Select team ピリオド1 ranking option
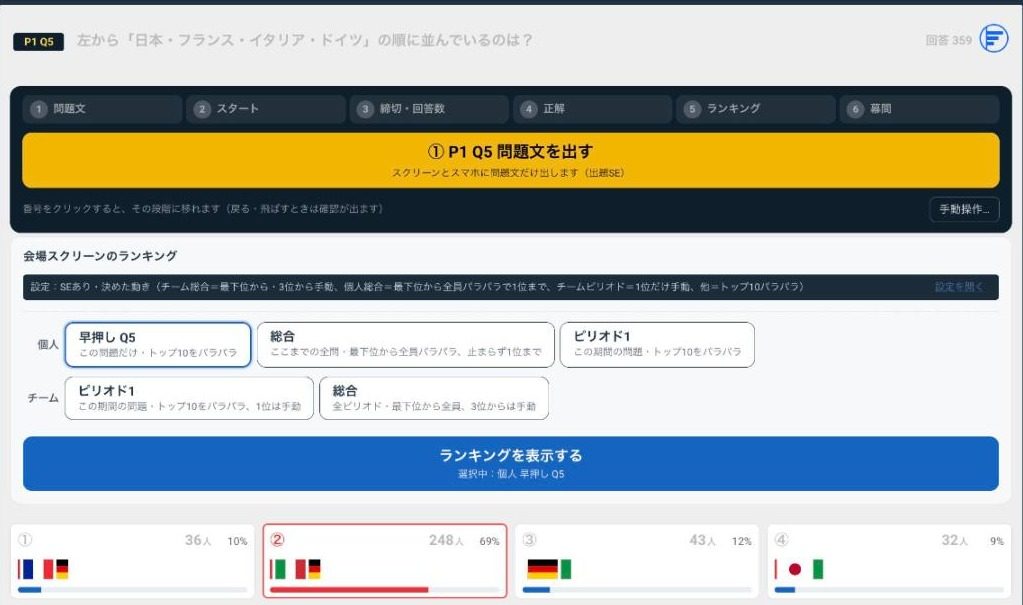The height and width of the screenshot is (605, 1023). [x=189, y=398]
